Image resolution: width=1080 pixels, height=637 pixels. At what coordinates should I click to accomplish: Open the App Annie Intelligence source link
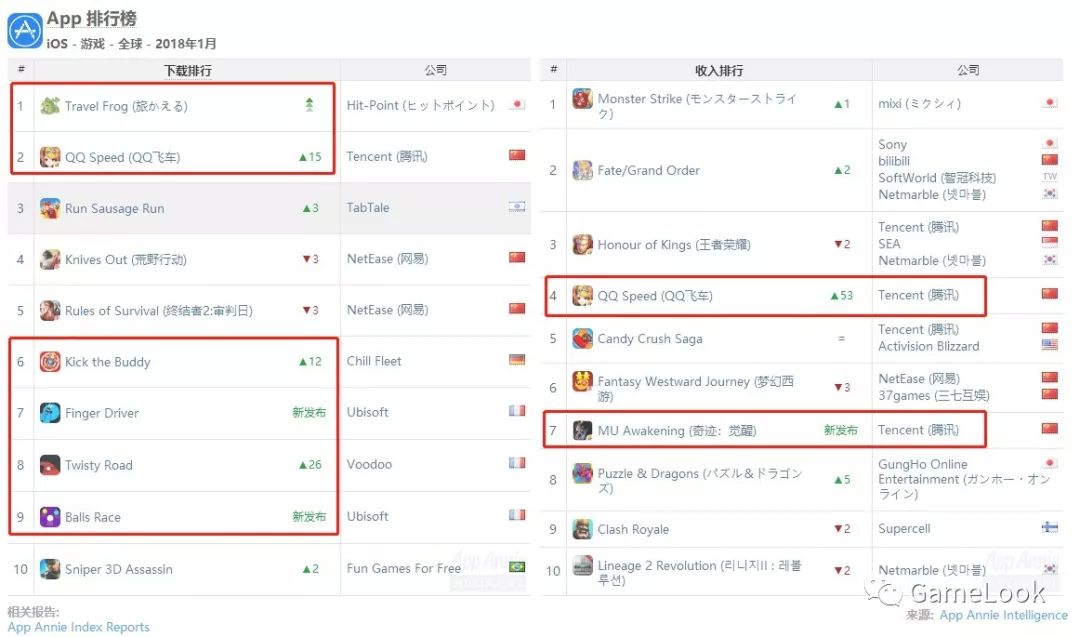1003,615
